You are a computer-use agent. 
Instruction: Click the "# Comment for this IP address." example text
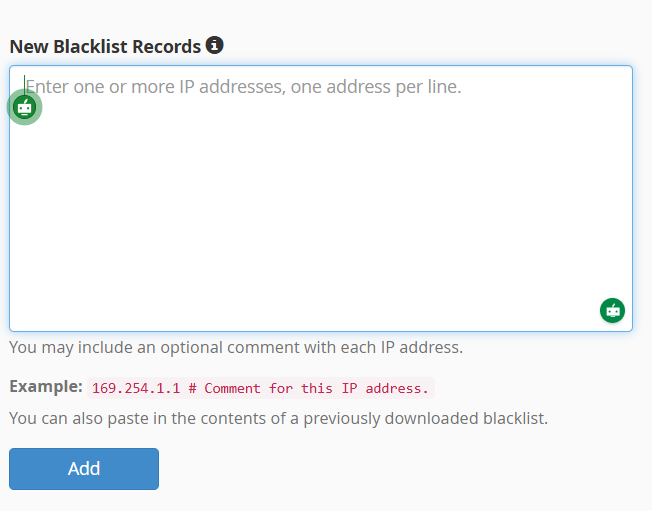[x=317, y=388]
